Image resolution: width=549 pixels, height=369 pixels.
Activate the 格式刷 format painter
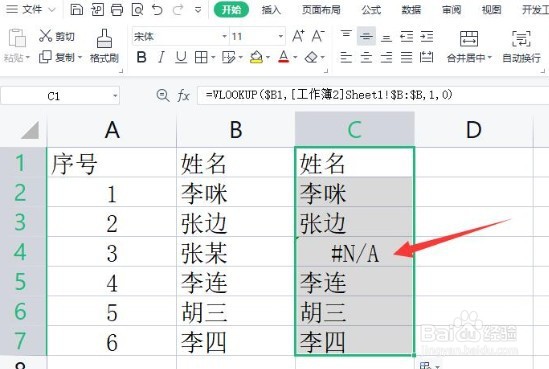coord(104,46)
